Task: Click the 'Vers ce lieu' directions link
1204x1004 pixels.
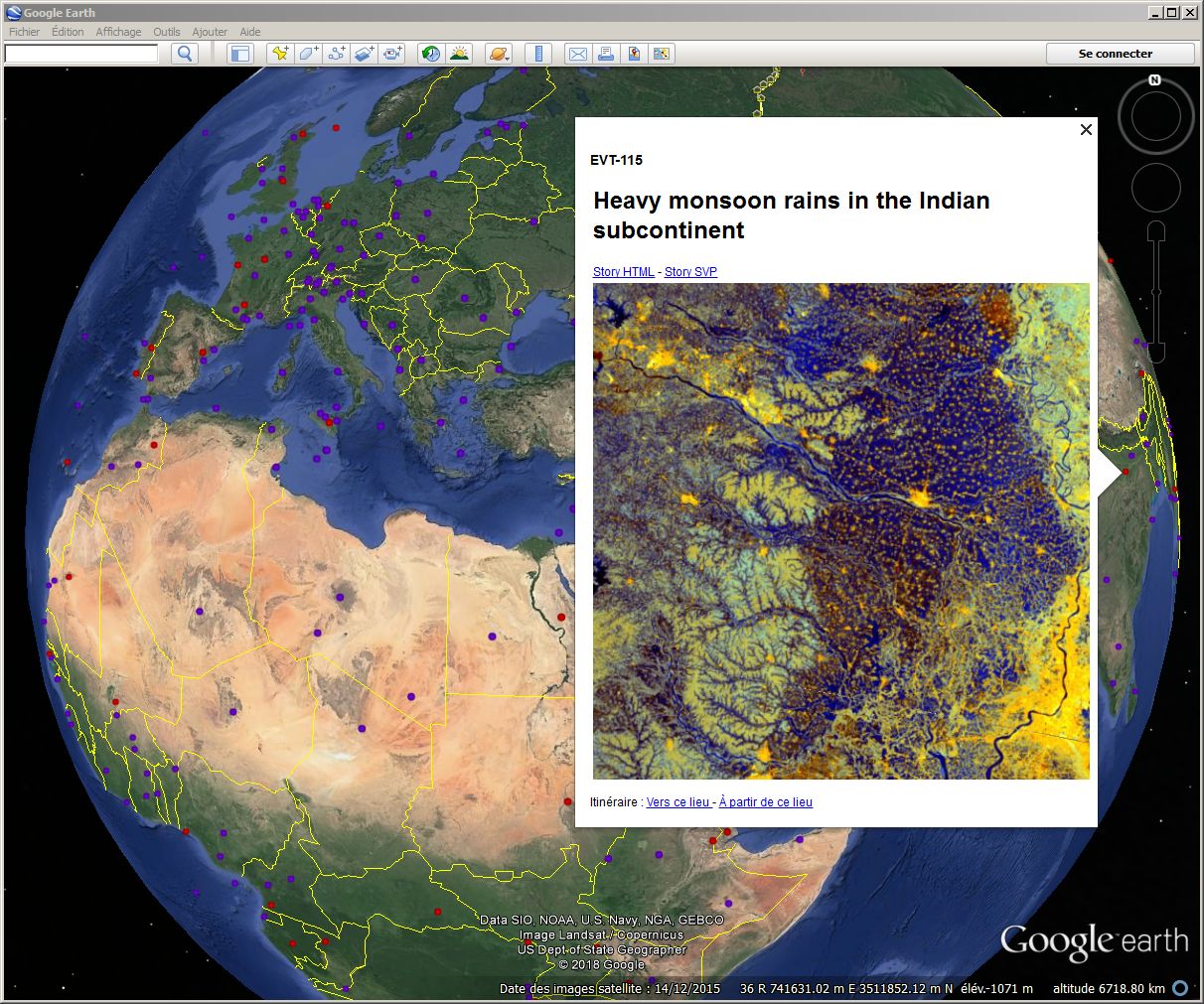Action: tap(679, 802)
